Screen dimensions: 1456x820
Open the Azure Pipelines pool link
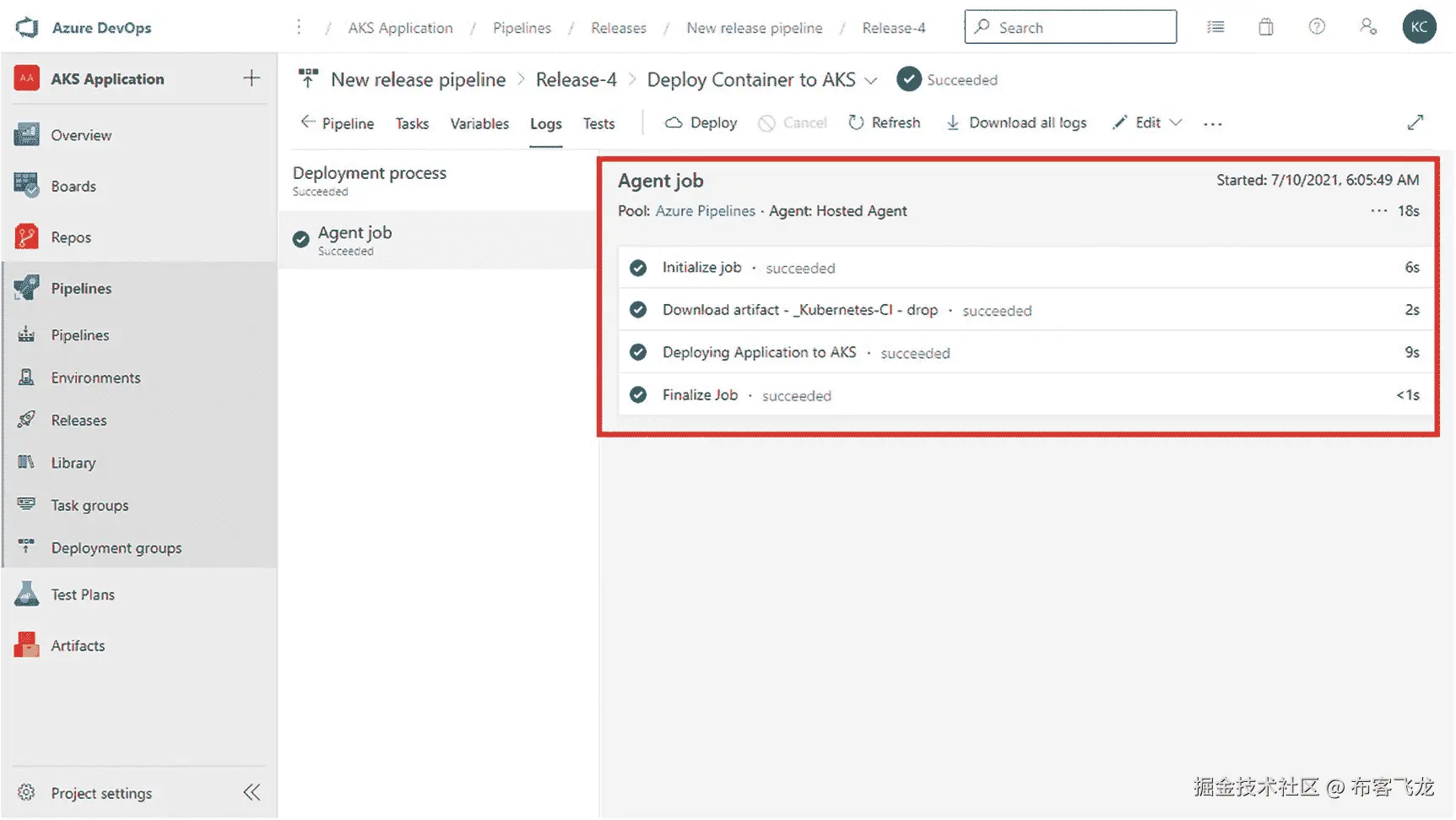pos(705,211)
